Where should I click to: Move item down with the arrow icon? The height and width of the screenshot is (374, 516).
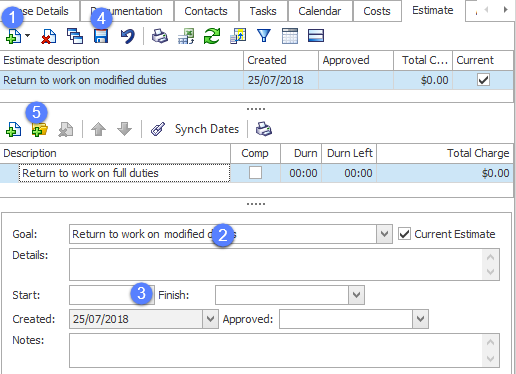124,129
